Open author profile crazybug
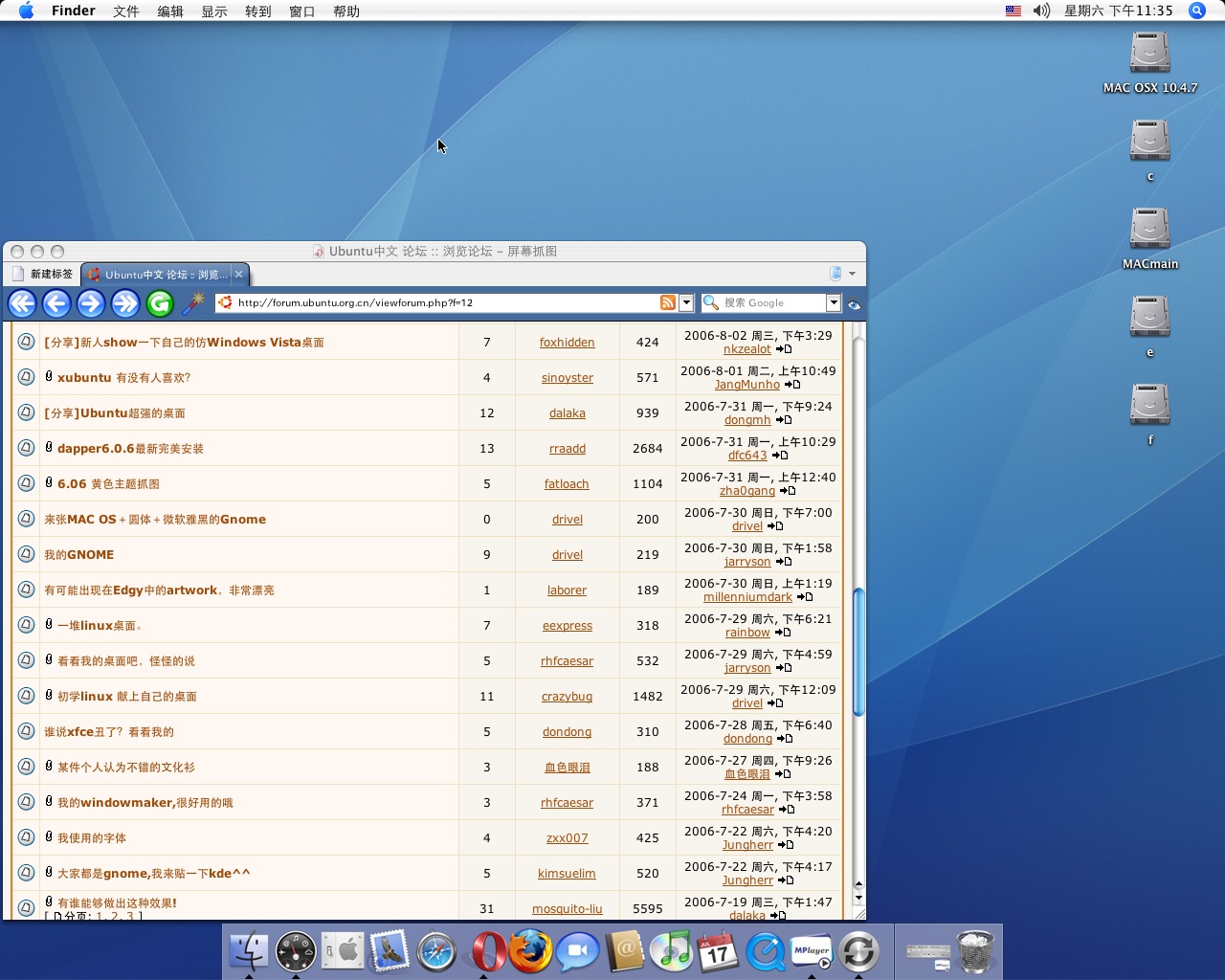 pyautogui.click(x=567, y=697)
